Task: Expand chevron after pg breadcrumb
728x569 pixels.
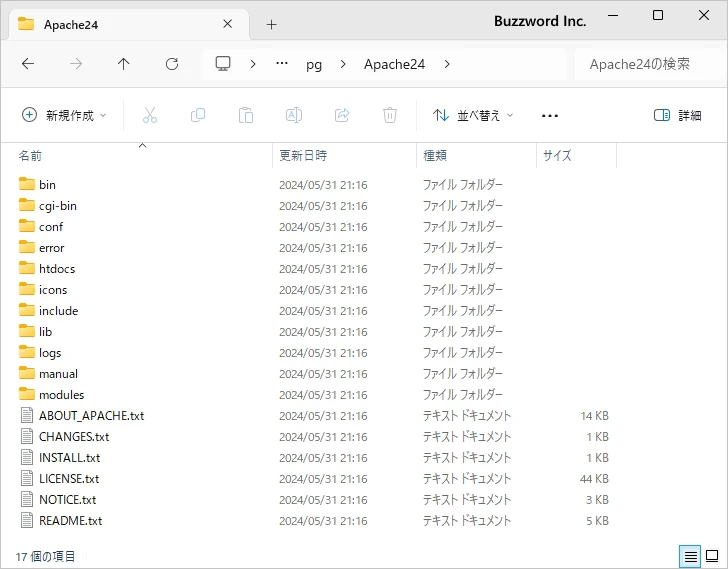Action: 343,64
